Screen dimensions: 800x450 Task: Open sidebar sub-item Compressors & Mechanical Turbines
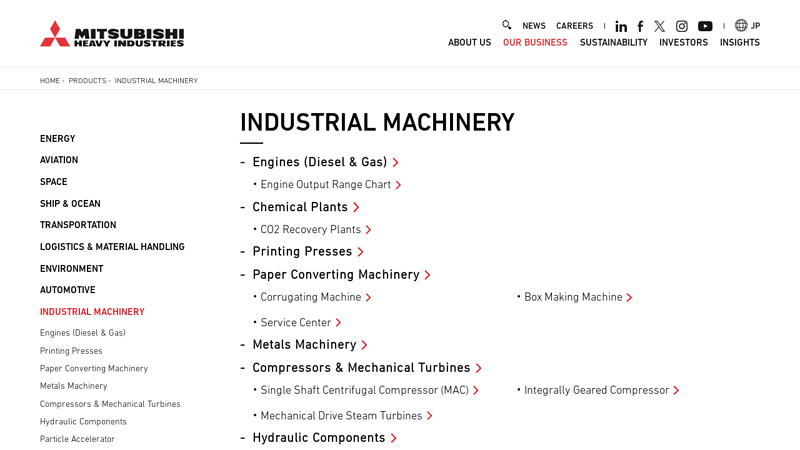pyautogui.click(x=110, y=404)
